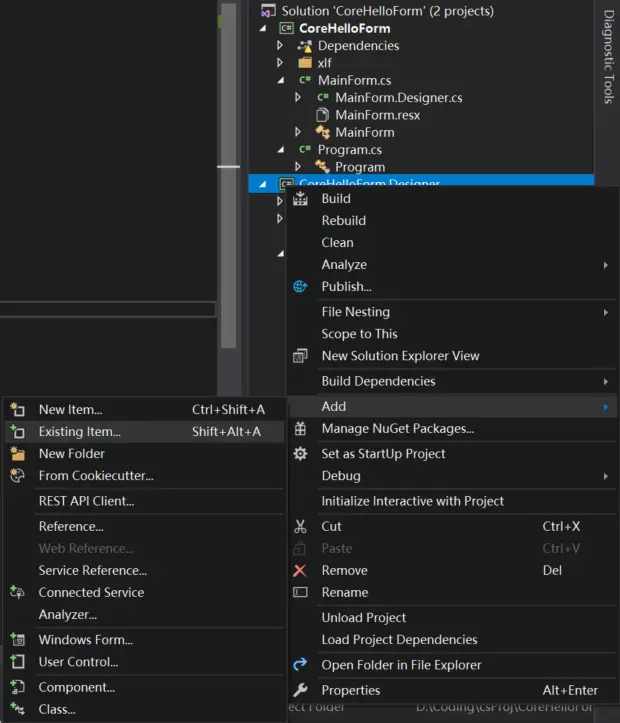
Task: Click the New Item icon
Action: (18, 409)
